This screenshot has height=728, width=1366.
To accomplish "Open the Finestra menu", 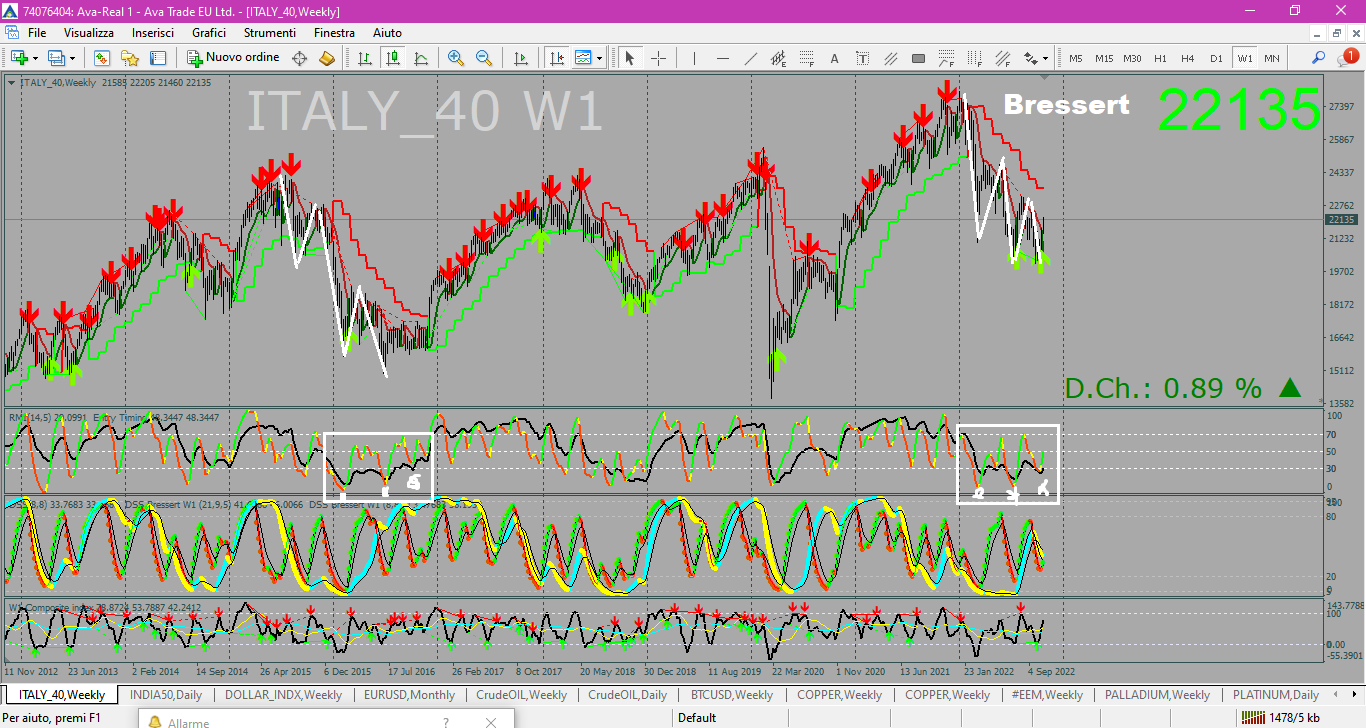I will pos(334,33).
